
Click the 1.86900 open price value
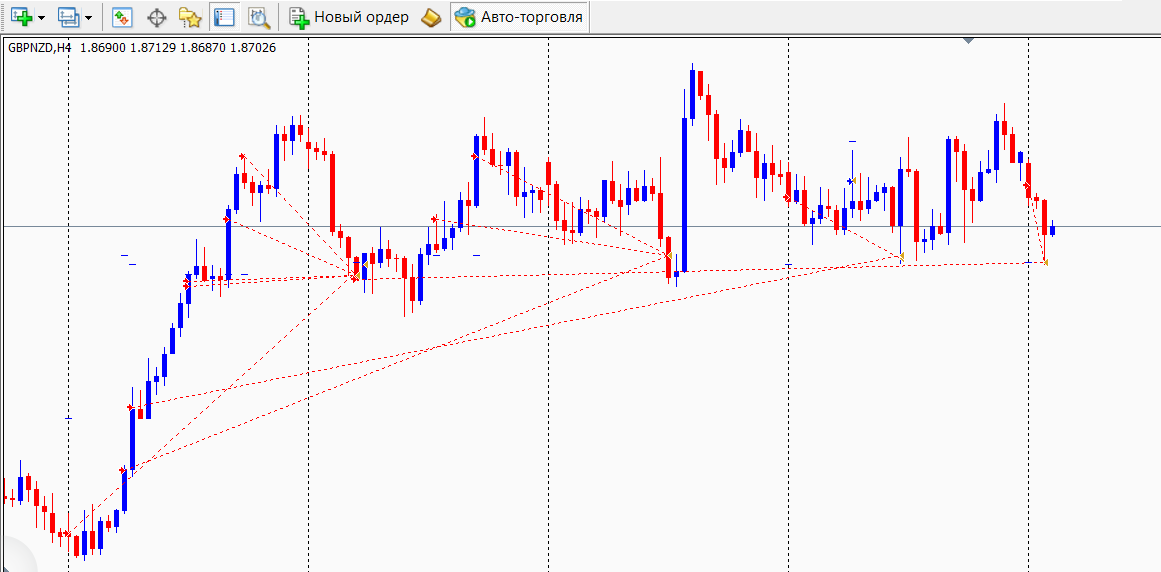[x=103, y=47]
